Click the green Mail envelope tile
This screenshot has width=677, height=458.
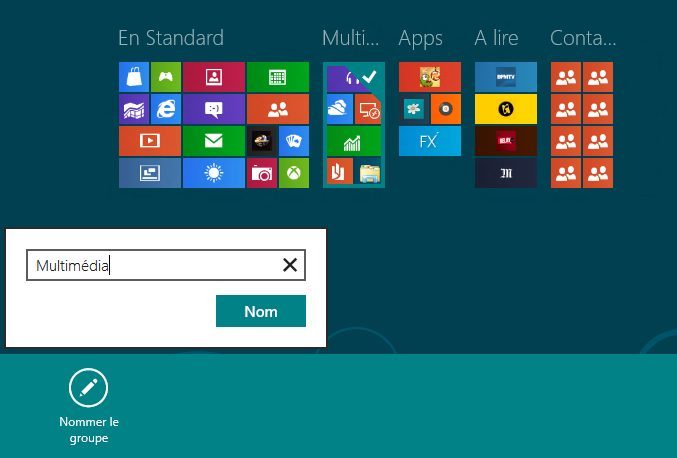pyautogui.click(x=213, y=141)
